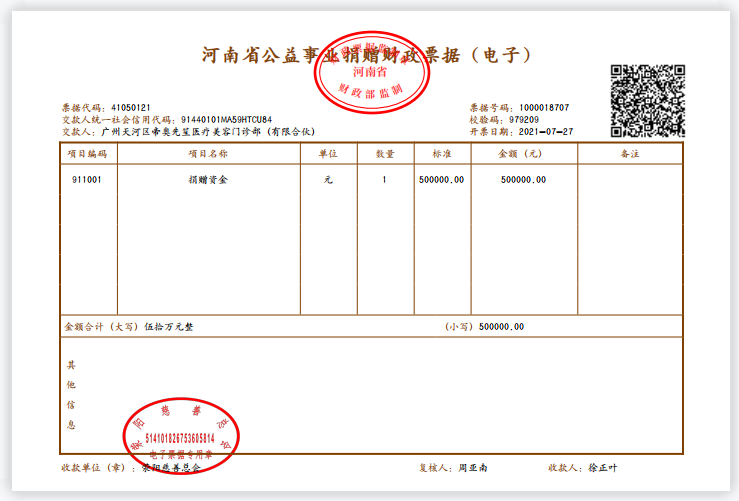Select the 票据代码 value 41050121
The height and width of the screenshot is (501, 739).
131,108
